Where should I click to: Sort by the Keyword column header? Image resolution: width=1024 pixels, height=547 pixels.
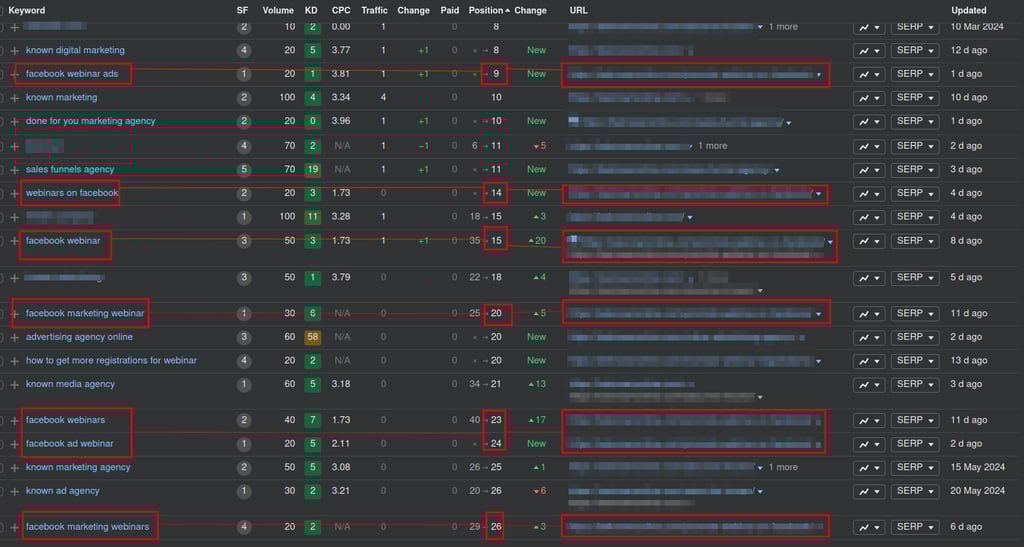(x=27, y=10)
